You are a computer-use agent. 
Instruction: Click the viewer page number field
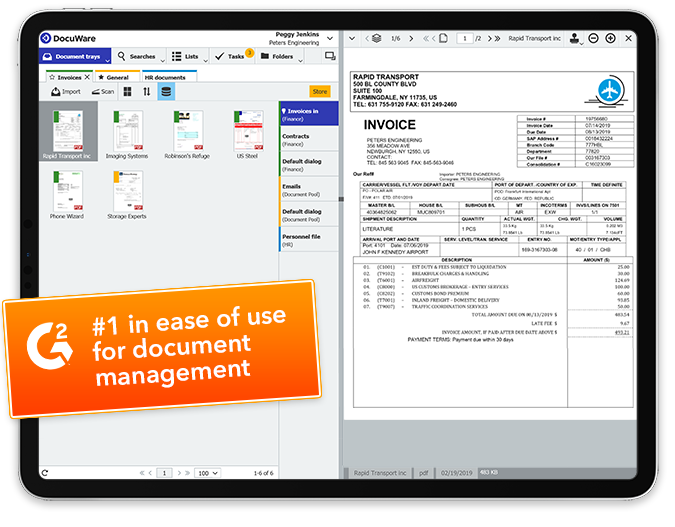tap(464, 38)
